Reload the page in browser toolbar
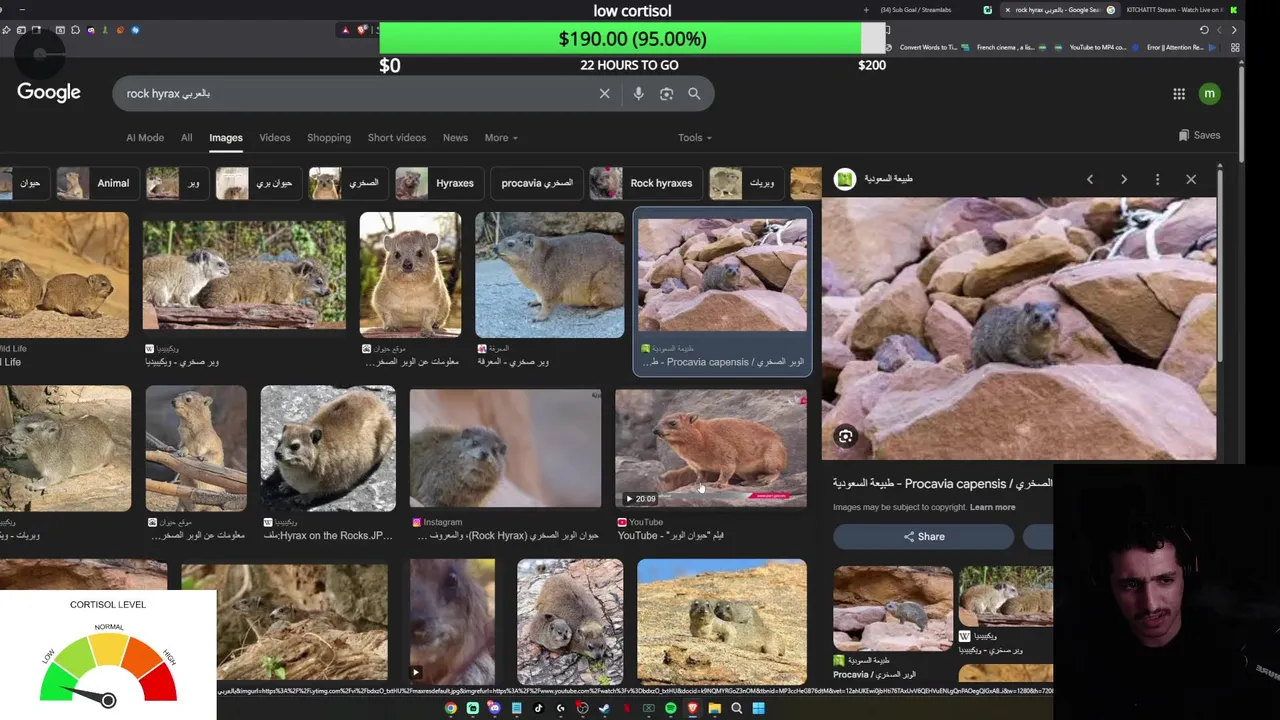 pyautogui.click(x=1204, y=30)
